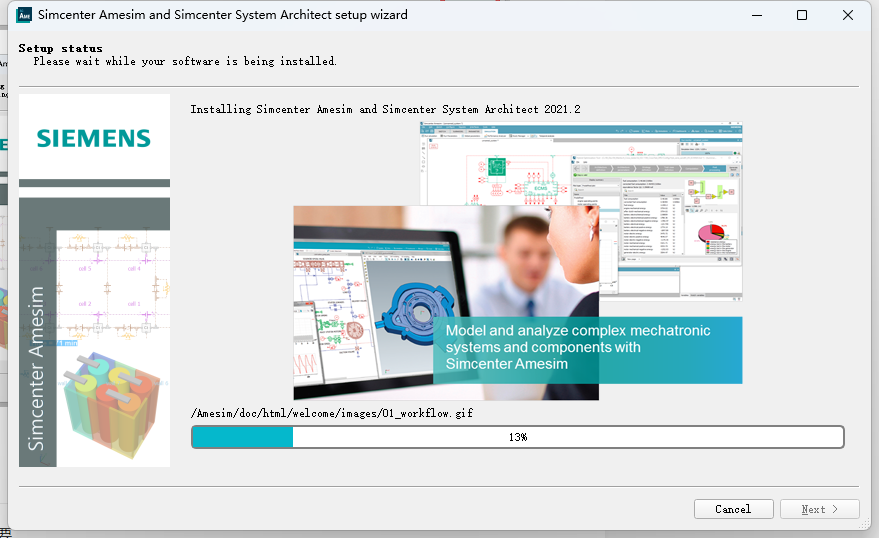Click the vertical 'Simcenter Amesim' sidebar label
Image resolution: width=879 pixels, height=538 pixels.
point(36,368)
